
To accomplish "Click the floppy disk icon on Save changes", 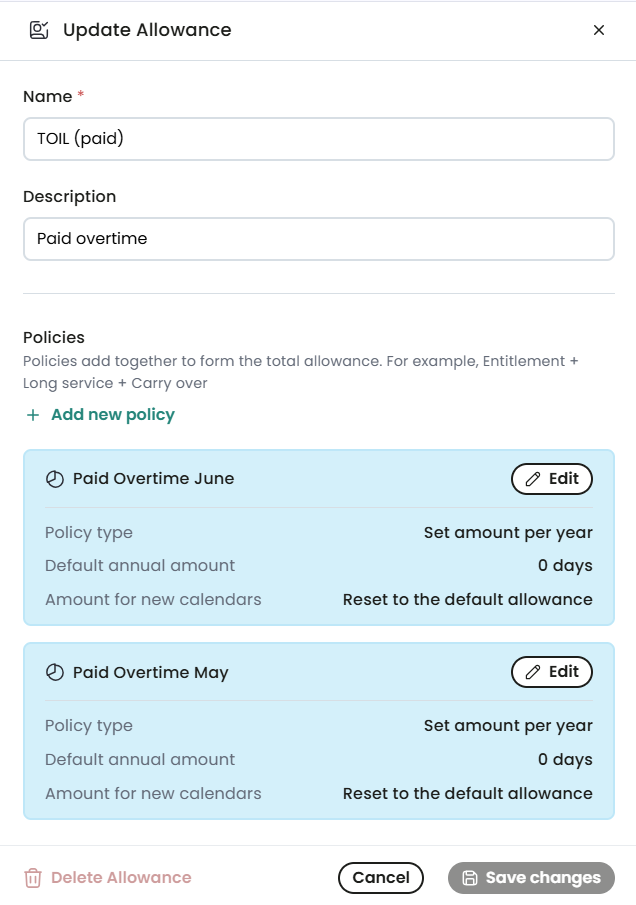I will [x=470, y=878].
